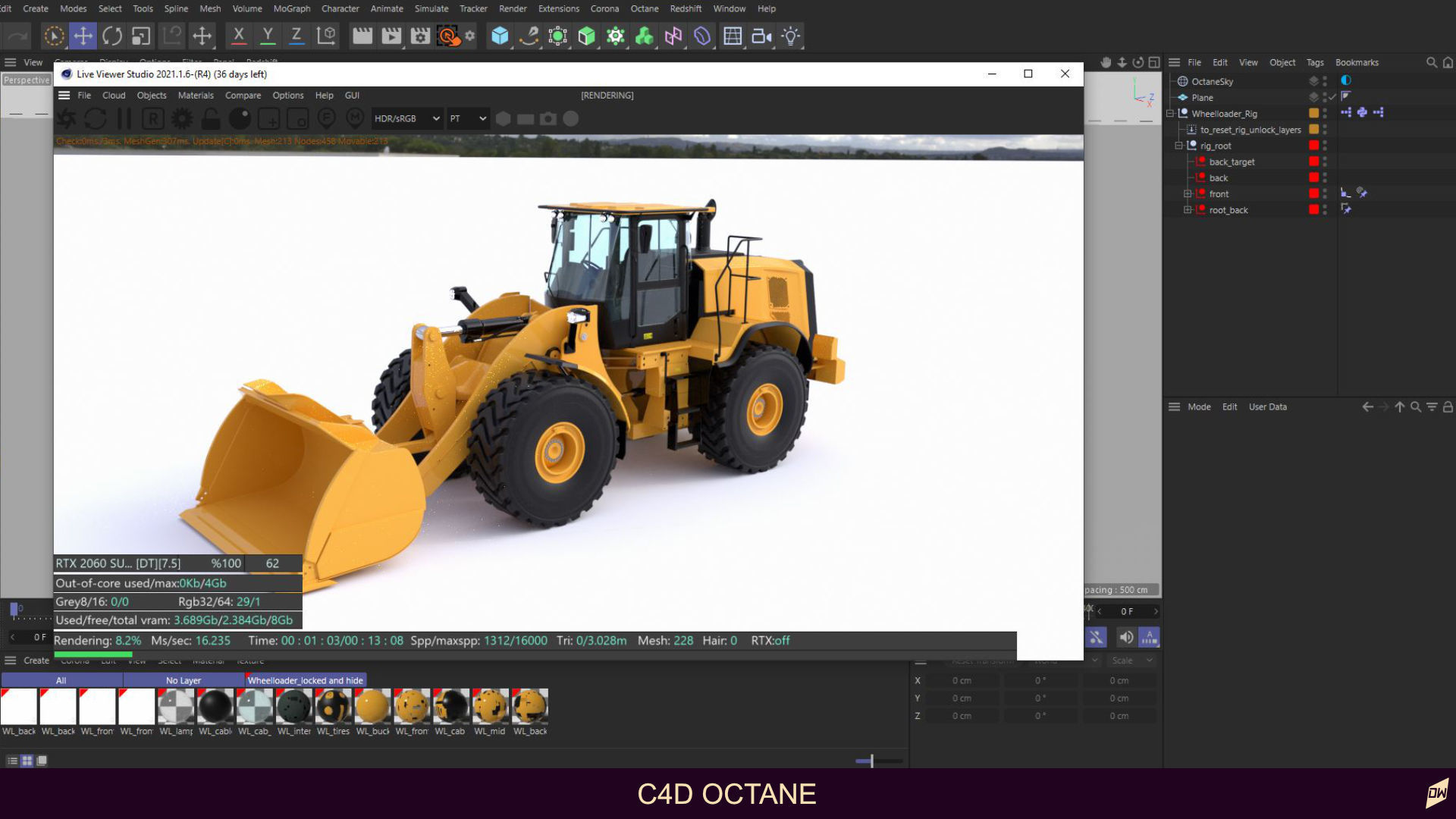Click Render View clapperboard icon
The width and height of the screenshot is (1456, 819).
tap(362, 36)
